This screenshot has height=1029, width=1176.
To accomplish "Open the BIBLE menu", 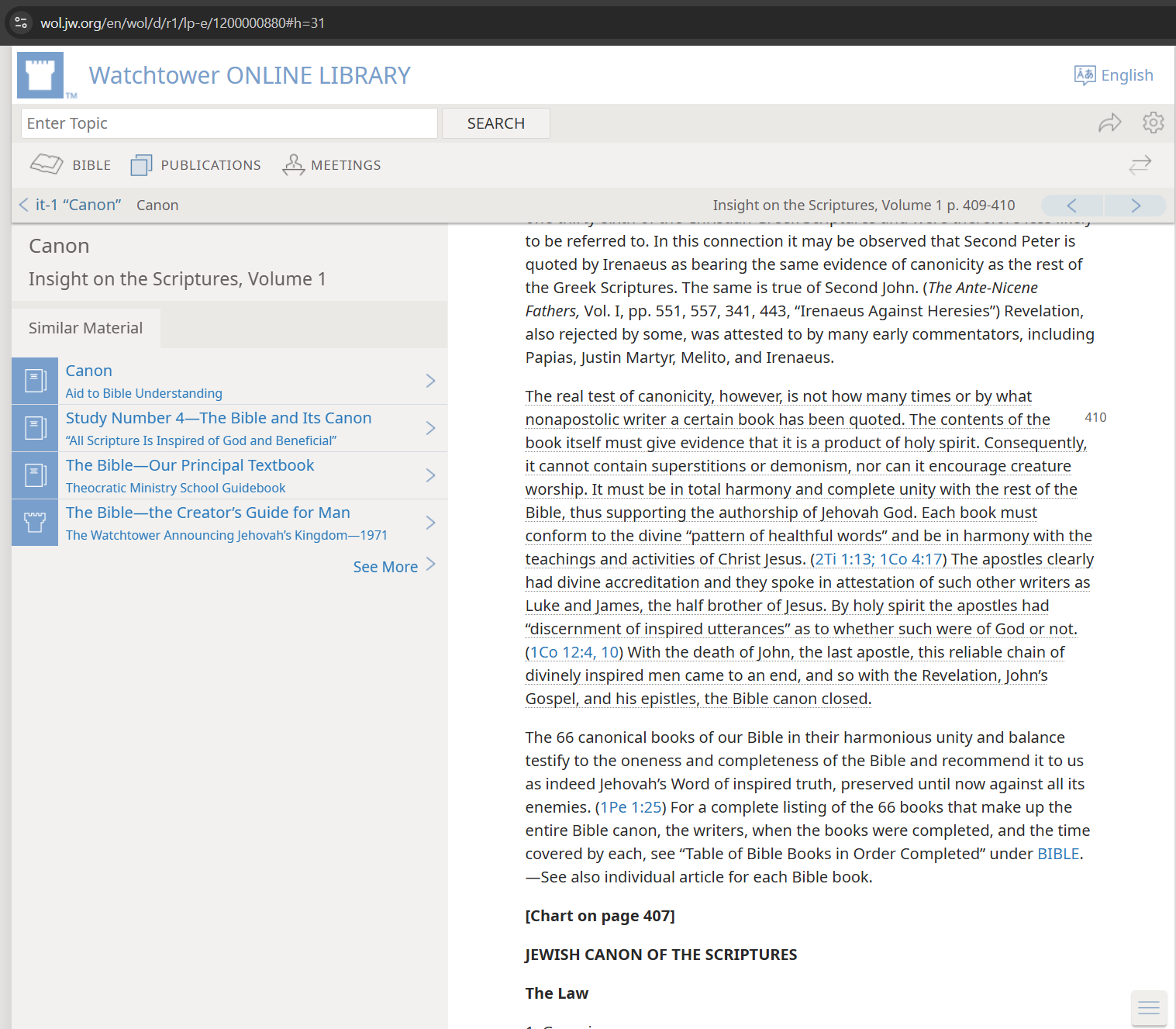I will coord(71,165).
